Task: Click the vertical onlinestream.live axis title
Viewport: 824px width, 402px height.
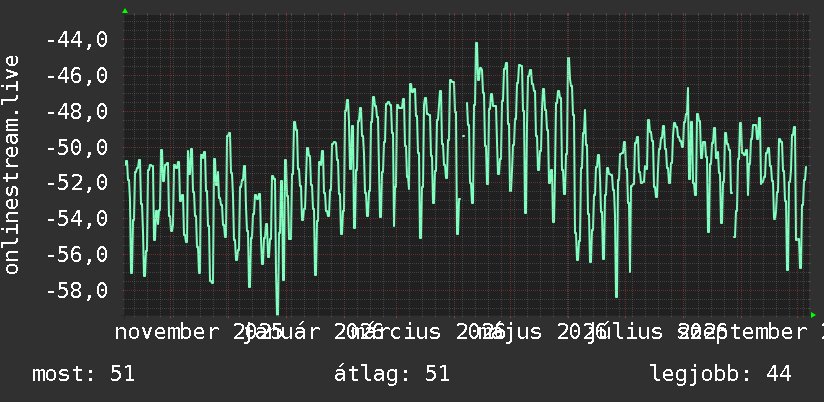Action: 11,164
